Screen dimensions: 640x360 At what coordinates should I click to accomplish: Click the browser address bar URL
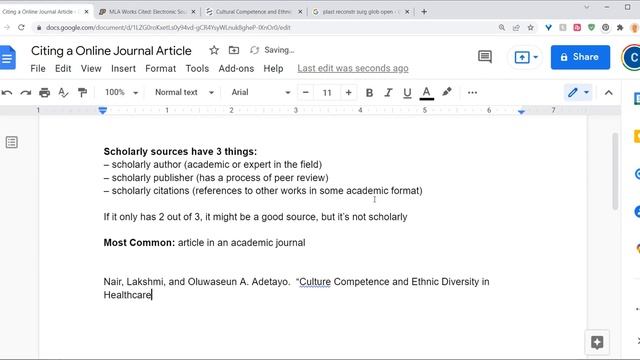point(168,28)
